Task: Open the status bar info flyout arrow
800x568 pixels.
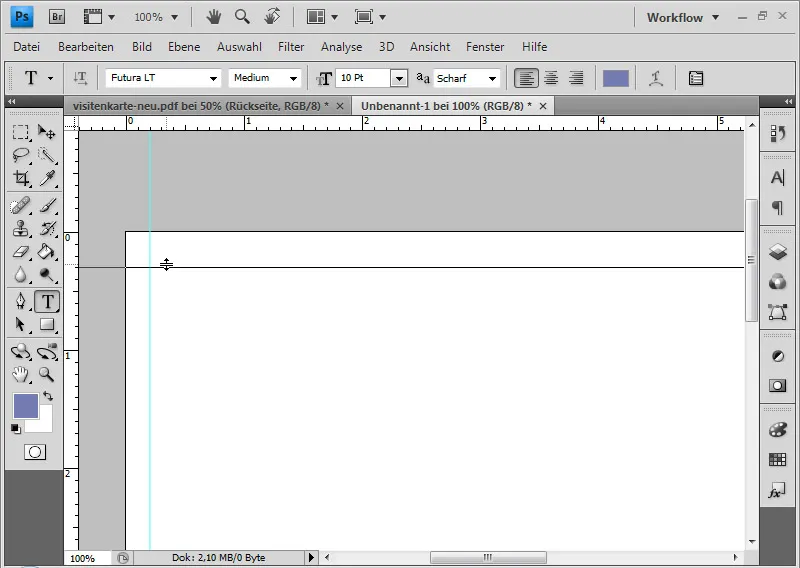Action: pos(311,557)
